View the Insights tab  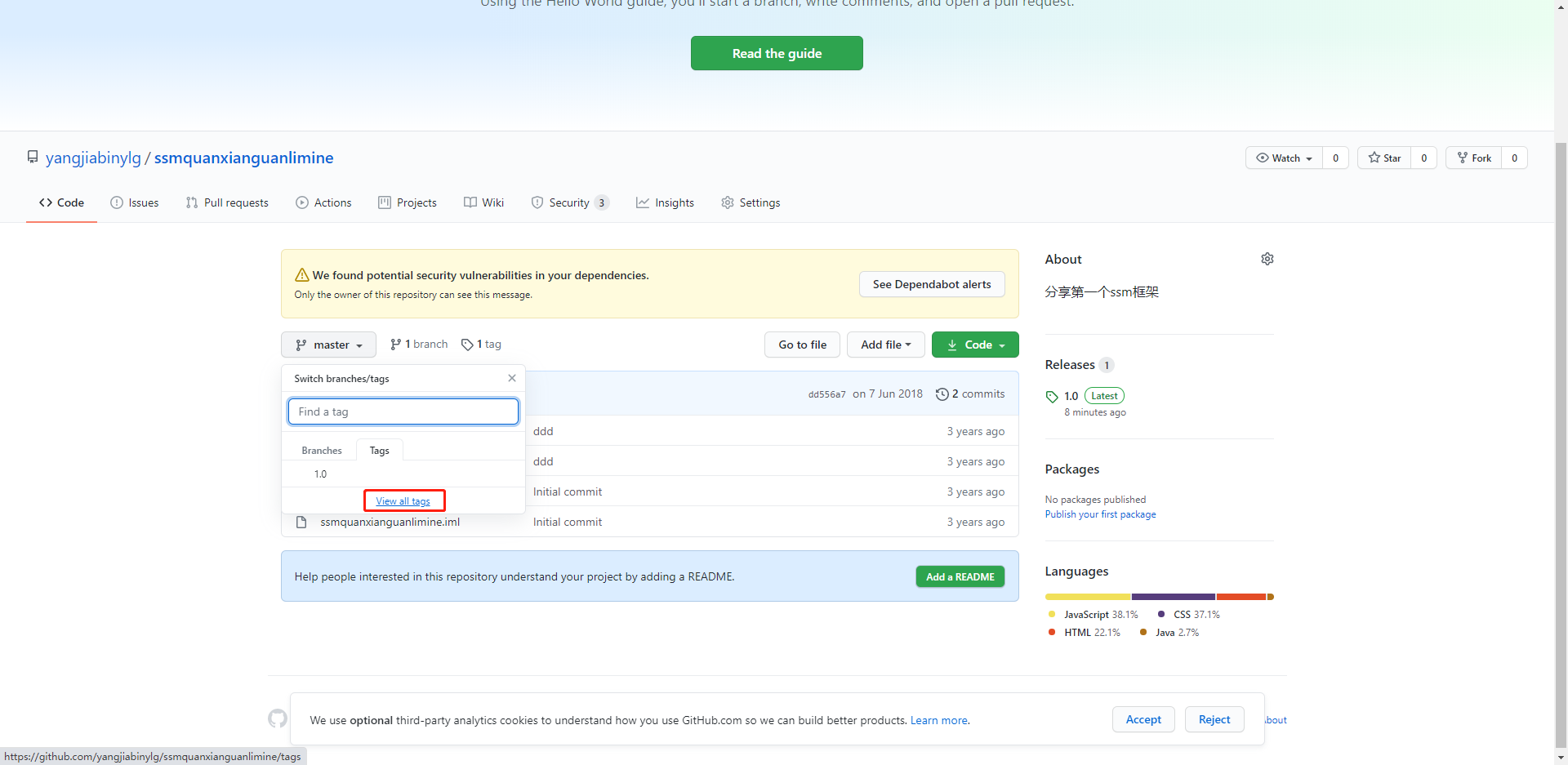click(666, 202)
